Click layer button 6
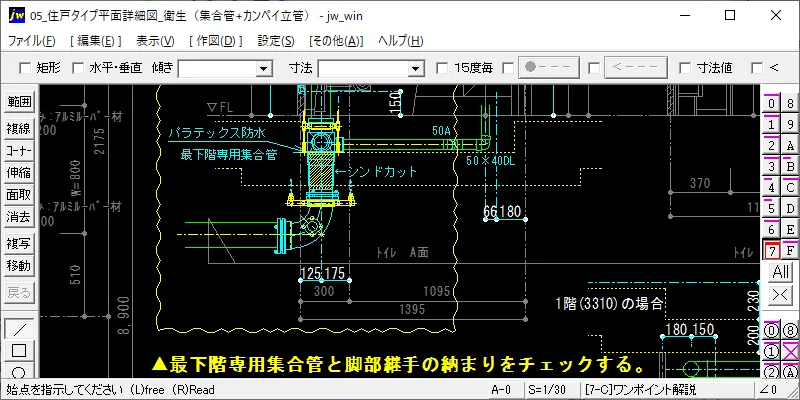This screenshot has height=400, width=800. point(772,230)
